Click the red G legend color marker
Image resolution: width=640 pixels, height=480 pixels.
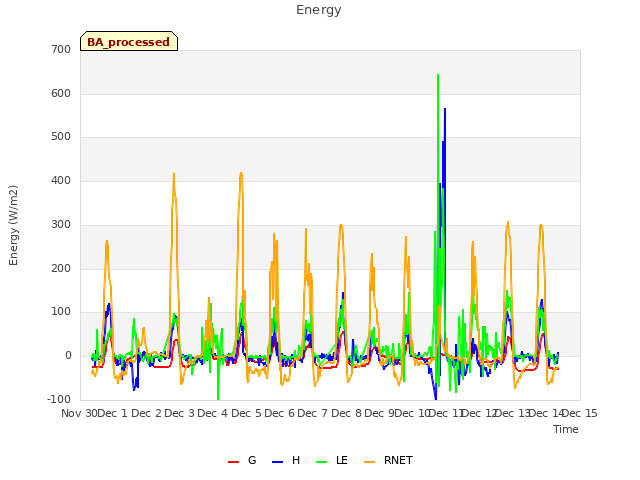[233, 462]
